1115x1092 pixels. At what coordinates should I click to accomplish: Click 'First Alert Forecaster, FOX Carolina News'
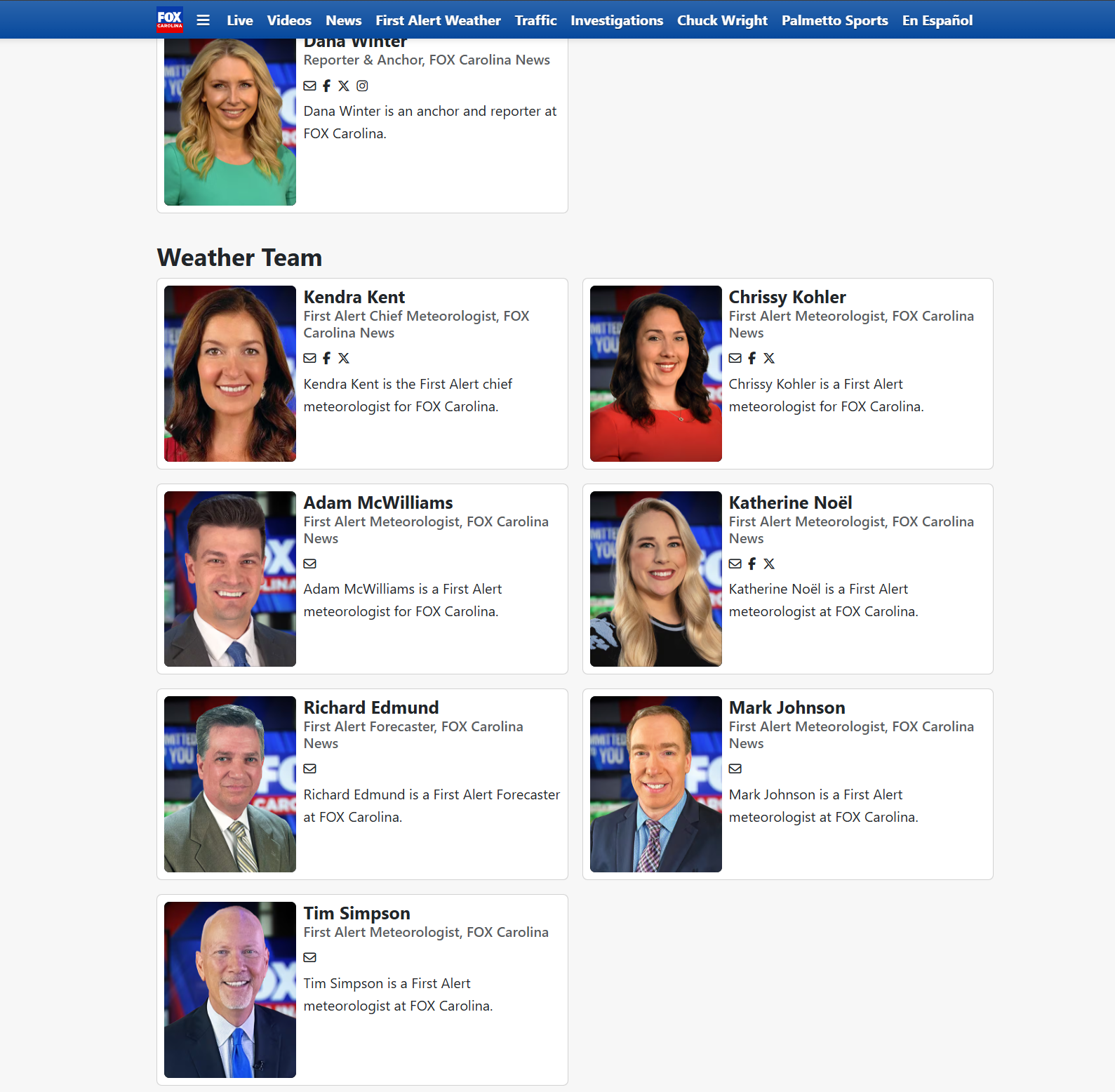[413, 735]
